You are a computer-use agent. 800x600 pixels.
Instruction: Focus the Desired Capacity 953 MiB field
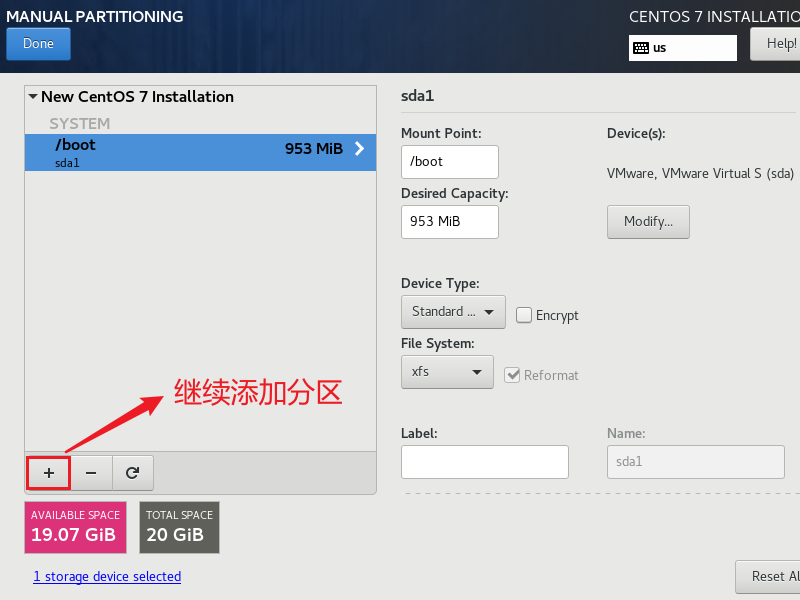point(449,222)
